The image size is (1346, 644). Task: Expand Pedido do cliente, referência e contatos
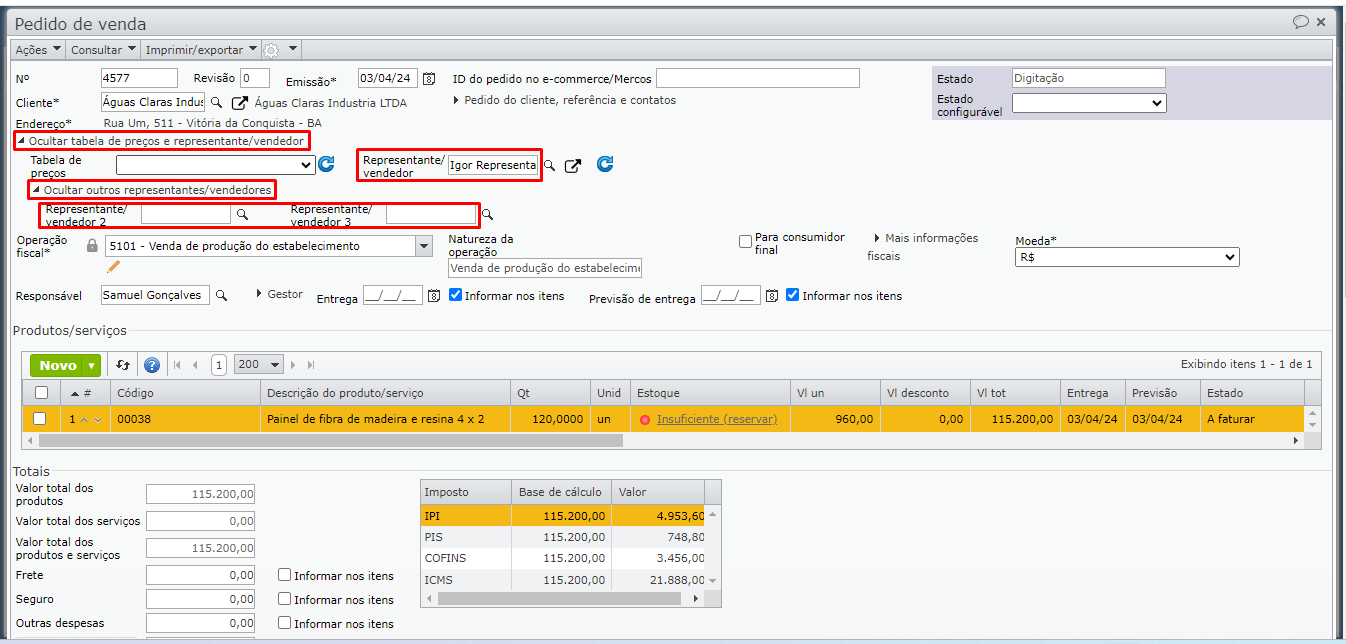[x=565, y=100]
